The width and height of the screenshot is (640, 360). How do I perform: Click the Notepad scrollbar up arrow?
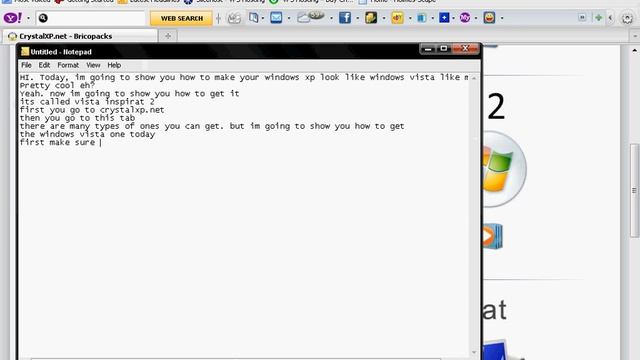click(x=474, y=78)
